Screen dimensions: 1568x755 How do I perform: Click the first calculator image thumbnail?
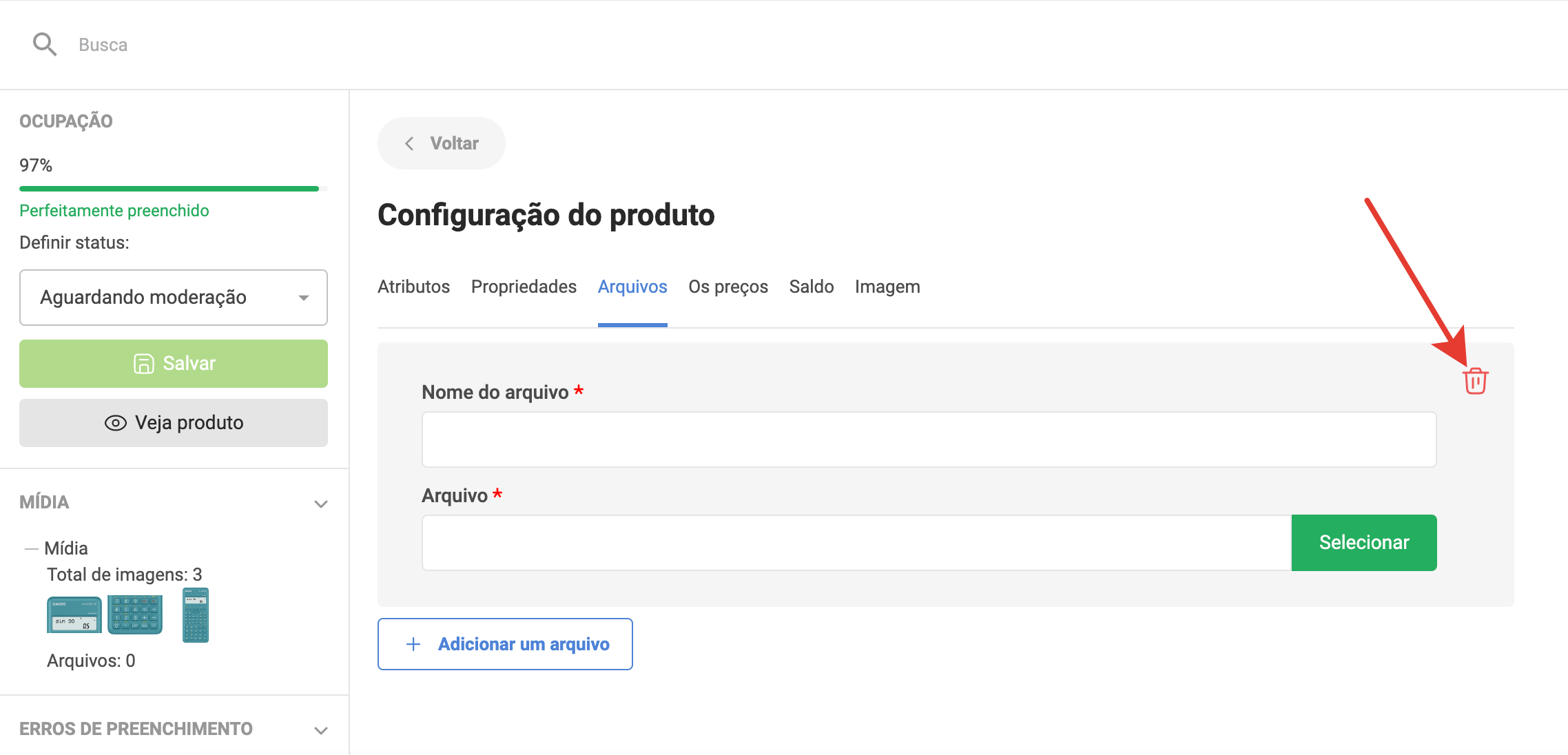tap(74, 614)
